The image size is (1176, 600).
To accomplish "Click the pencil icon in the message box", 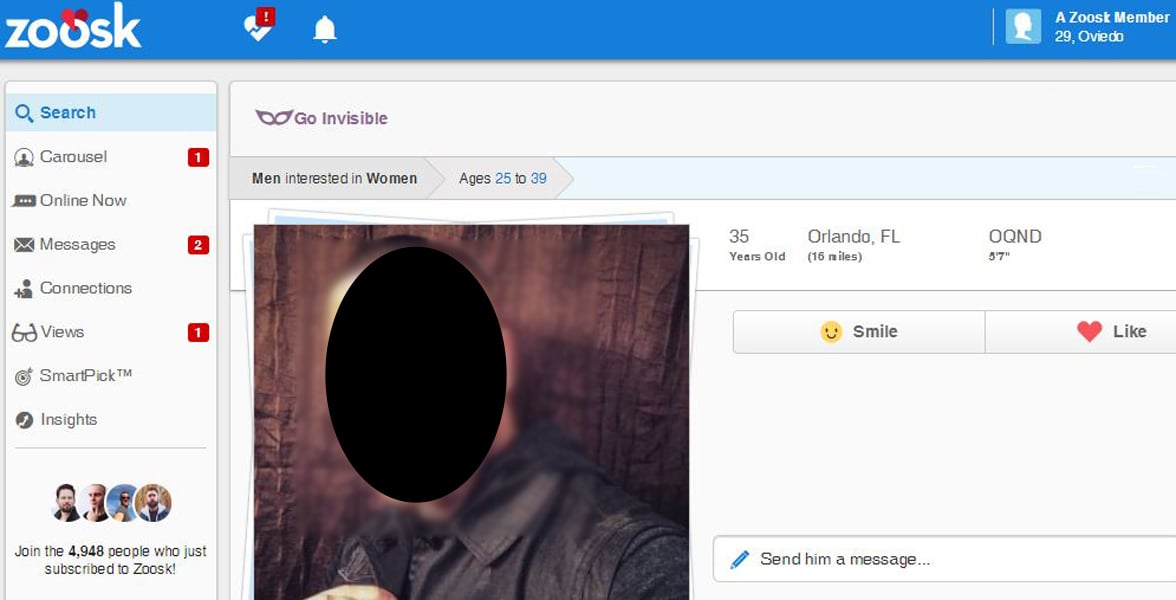I will pyautogui.click(x=740, y=559).
